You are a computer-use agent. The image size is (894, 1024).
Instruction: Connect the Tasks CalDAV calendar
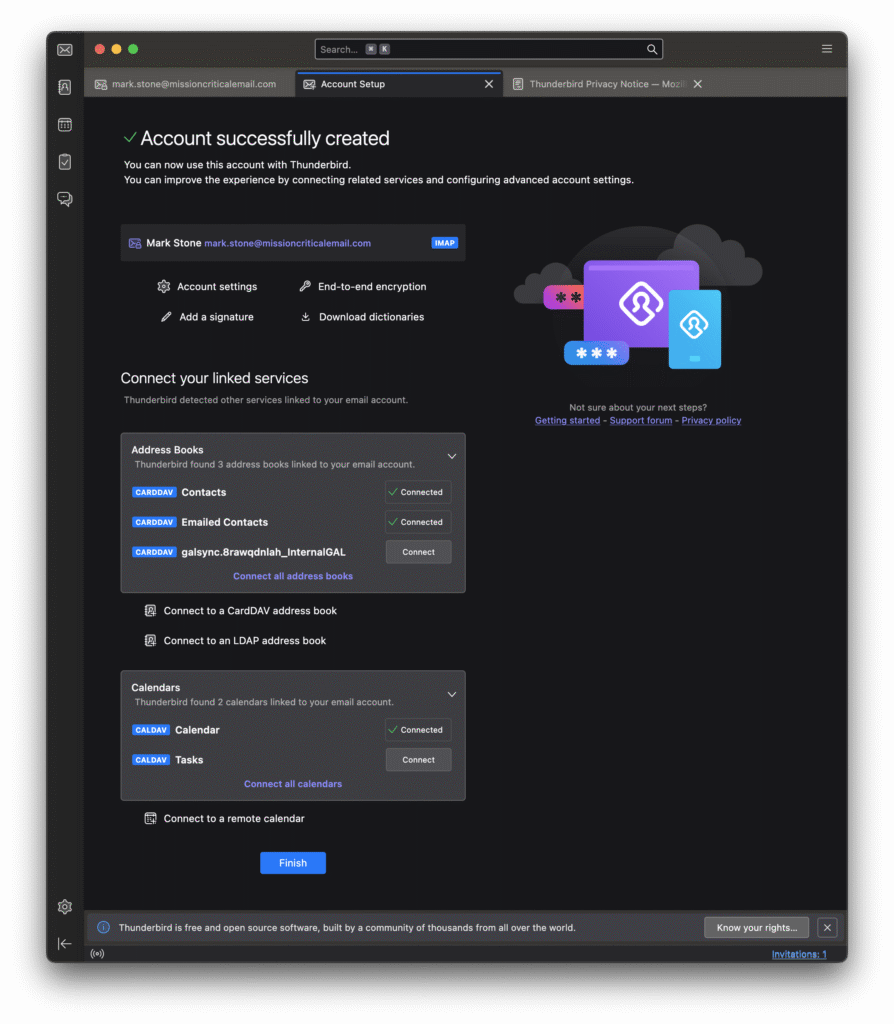pyautogui.click(x=418, y=760)
